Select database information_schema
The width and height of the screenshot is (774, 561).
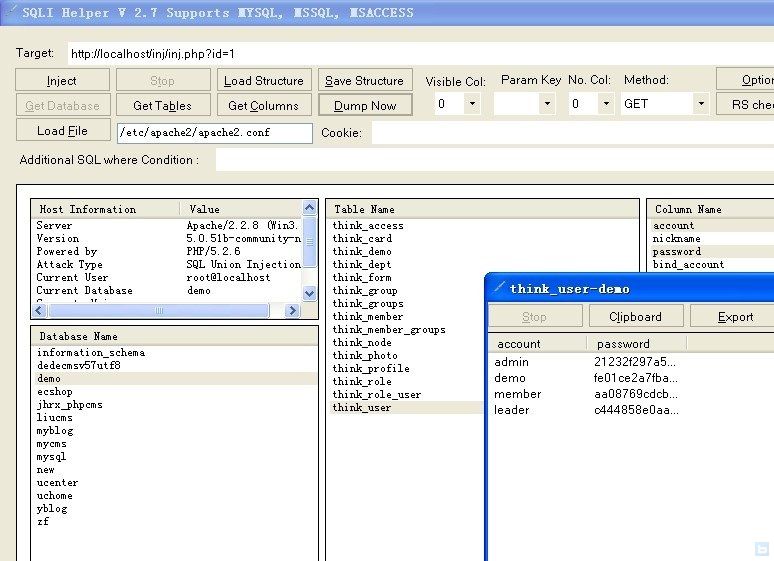tap(91, 353)
